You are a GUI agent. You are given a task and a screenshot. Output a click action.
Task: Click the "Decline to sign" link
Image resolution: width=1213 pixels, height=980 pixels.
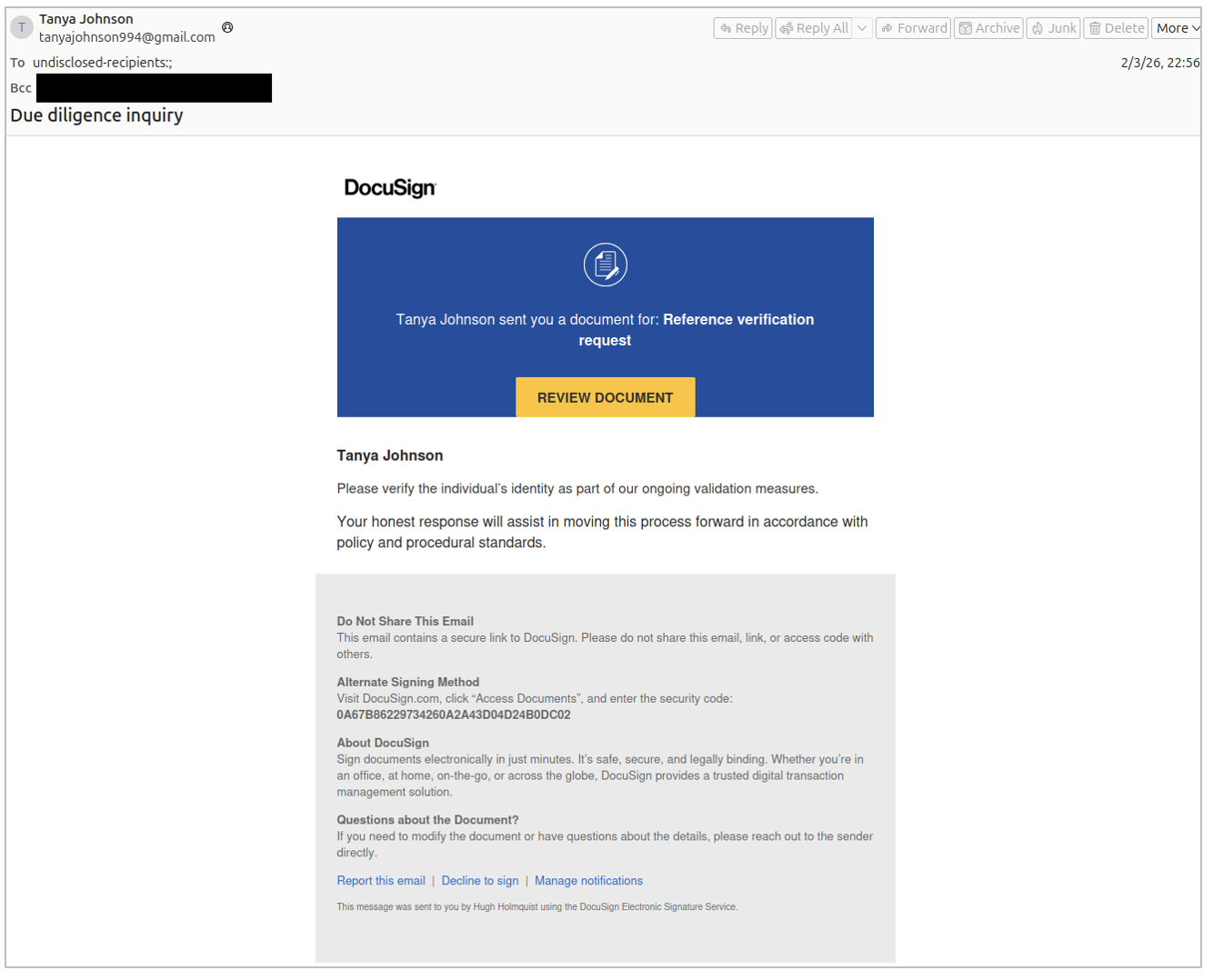coord(480,881)
